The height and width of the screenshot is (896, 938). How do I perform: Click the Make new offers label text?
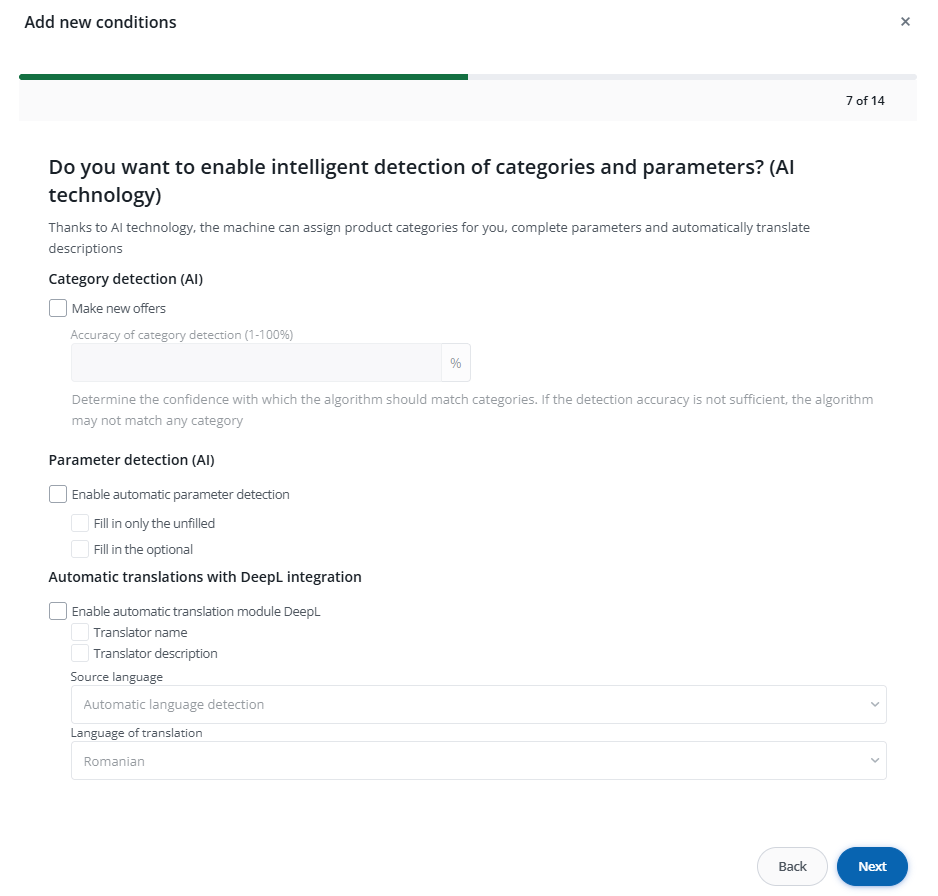tap(119, 308)
